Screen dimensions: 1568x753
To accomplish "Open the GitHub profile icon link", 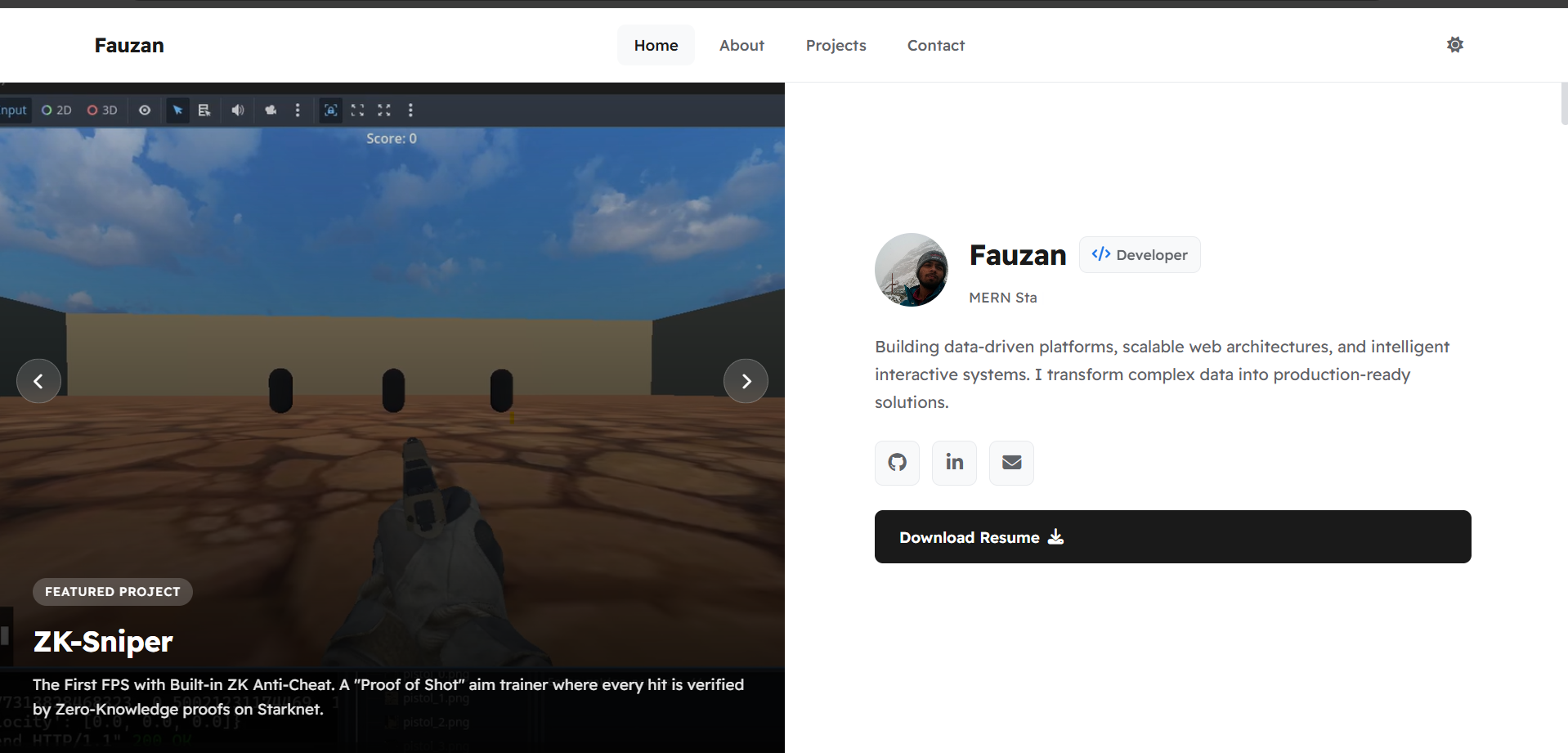I will tap(897, 463).
